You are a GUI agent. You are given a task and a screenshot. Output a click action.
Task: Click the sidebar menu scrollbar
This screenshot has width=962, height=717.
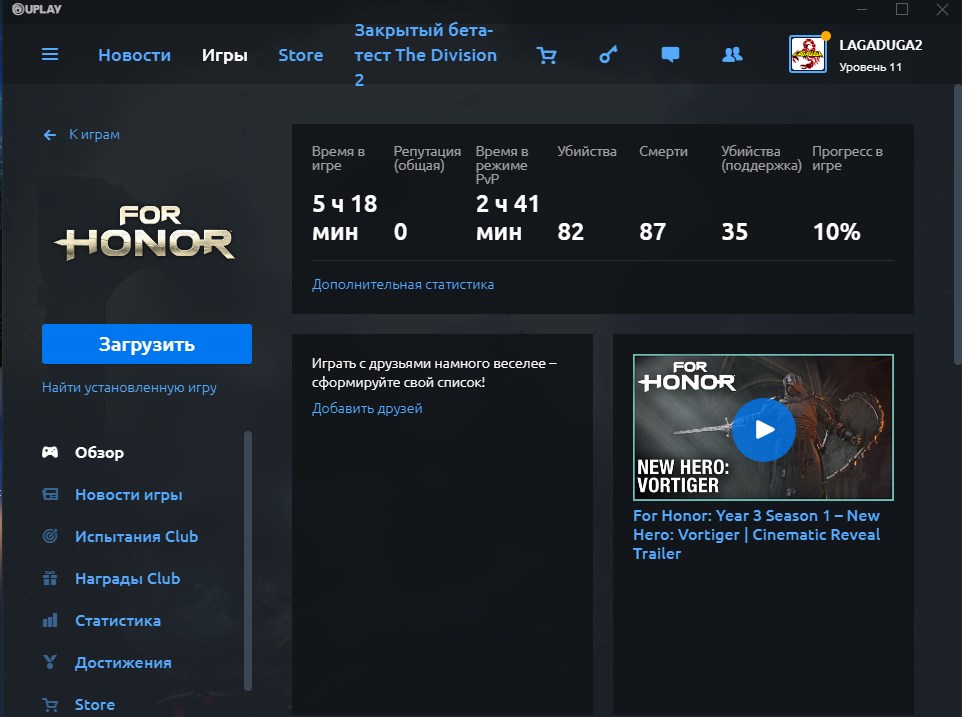[x=248, y=561]
